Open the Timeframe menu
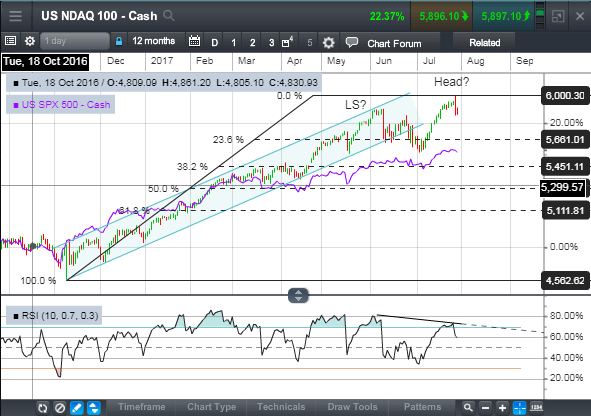 (x=141, y=407)
